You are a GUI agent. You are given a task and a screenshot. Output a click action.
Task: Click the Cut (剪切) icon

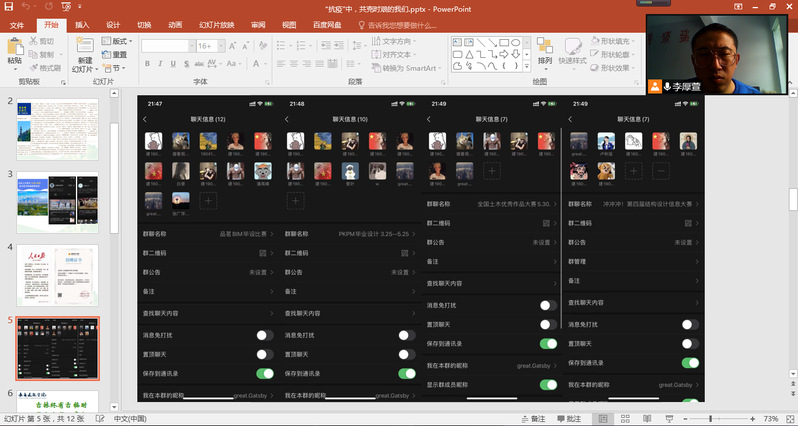point(44,41)
